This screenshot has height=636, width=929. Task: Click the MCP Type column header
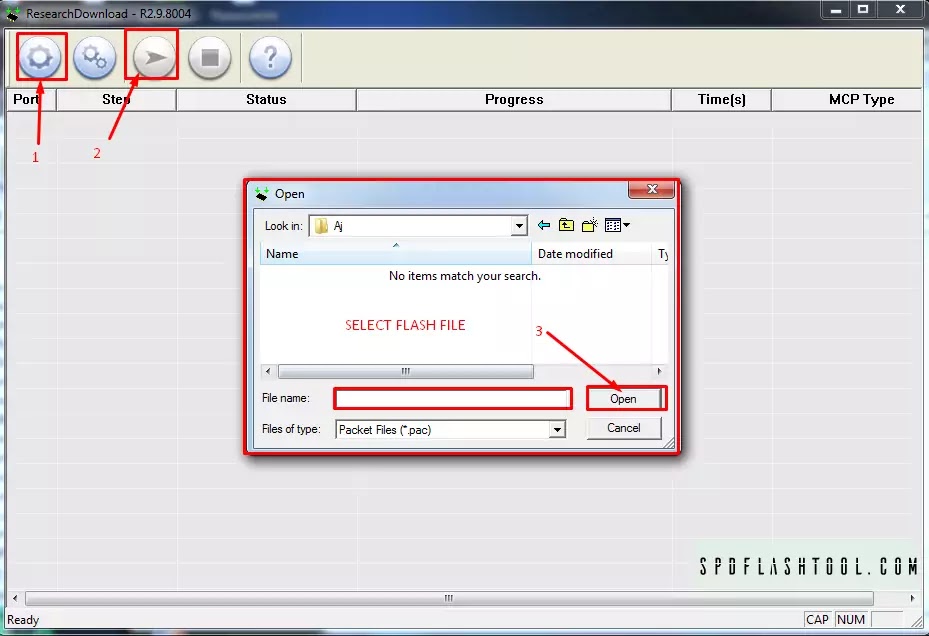coord(847,100)
